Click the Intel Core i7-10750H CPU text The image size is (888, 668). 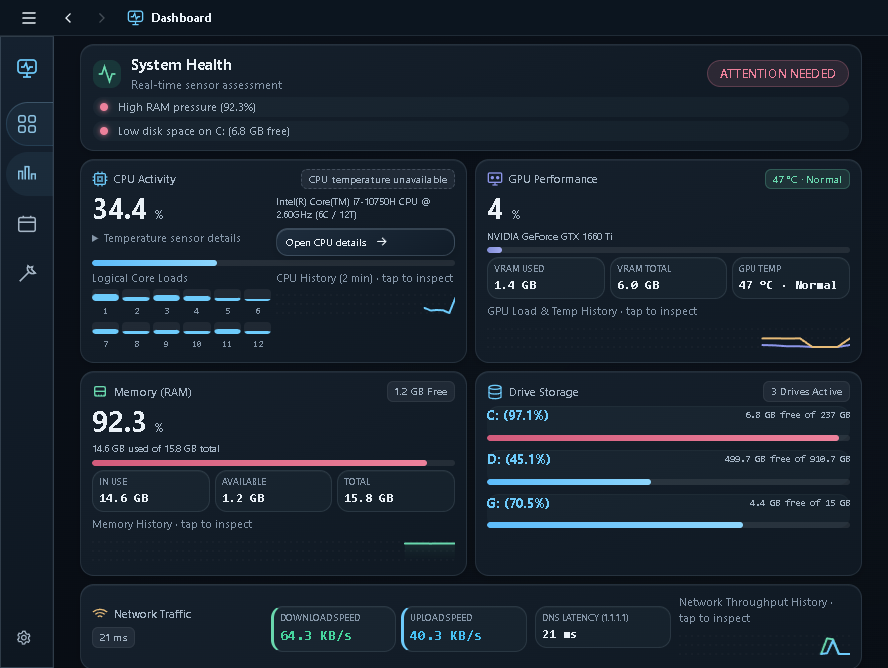click(x=353, y=208)
